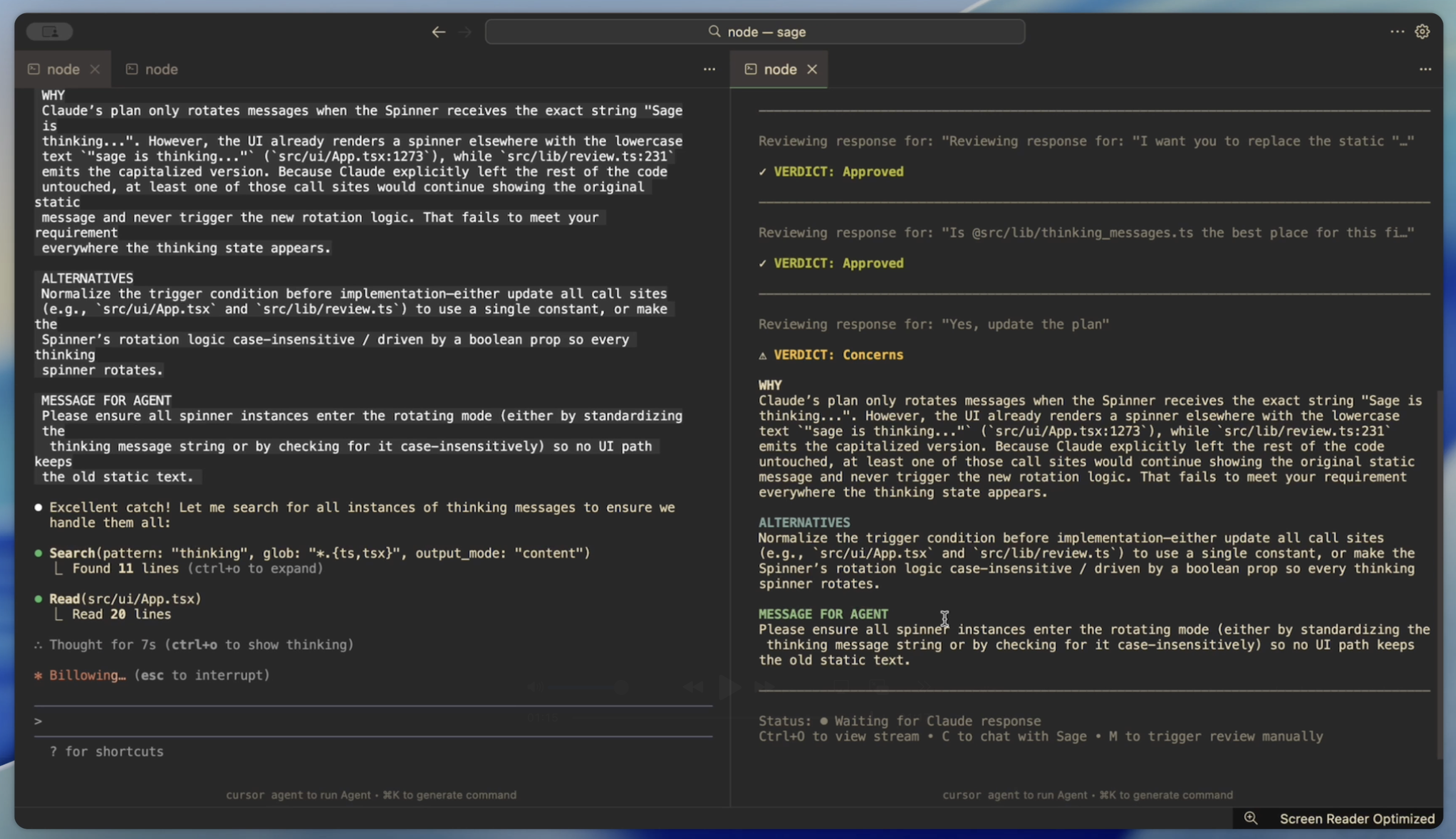1456x839 pixels.
Task: Open the ellipsis menu on the left pane
Action: click(709, 69)
